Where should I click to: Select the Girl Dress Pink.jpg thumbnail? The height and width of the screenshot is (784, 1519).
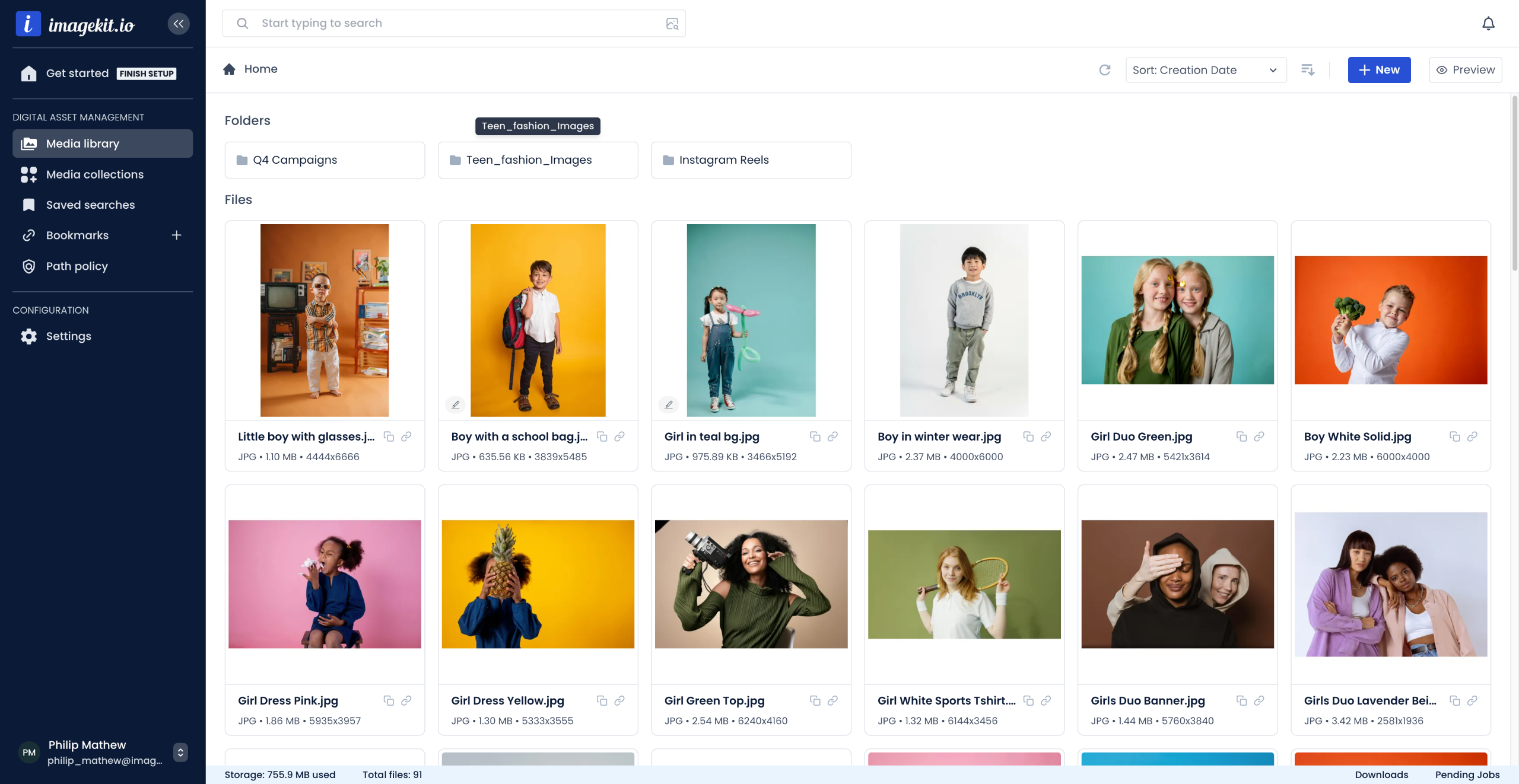tap(325, 584)
